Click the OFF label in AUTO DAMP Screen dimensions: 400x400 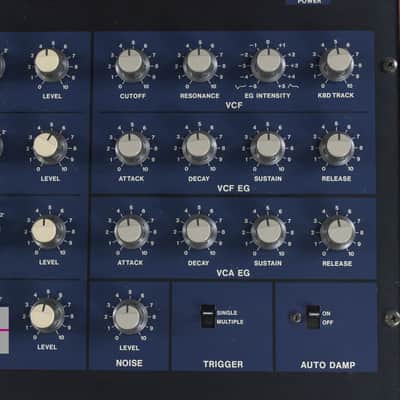[327, 323]
